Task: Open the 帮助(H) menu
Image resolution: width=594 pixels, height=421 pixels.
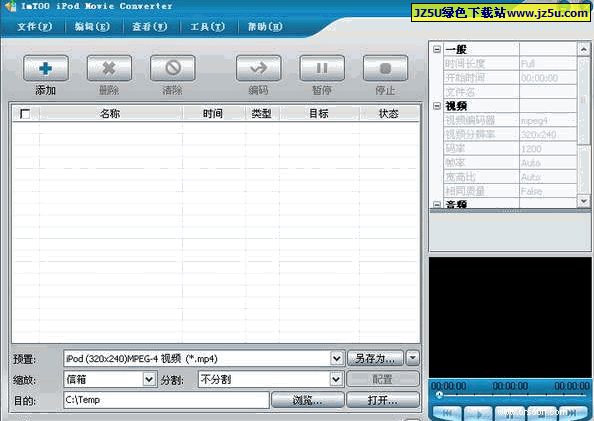Action: pos(265,27)
